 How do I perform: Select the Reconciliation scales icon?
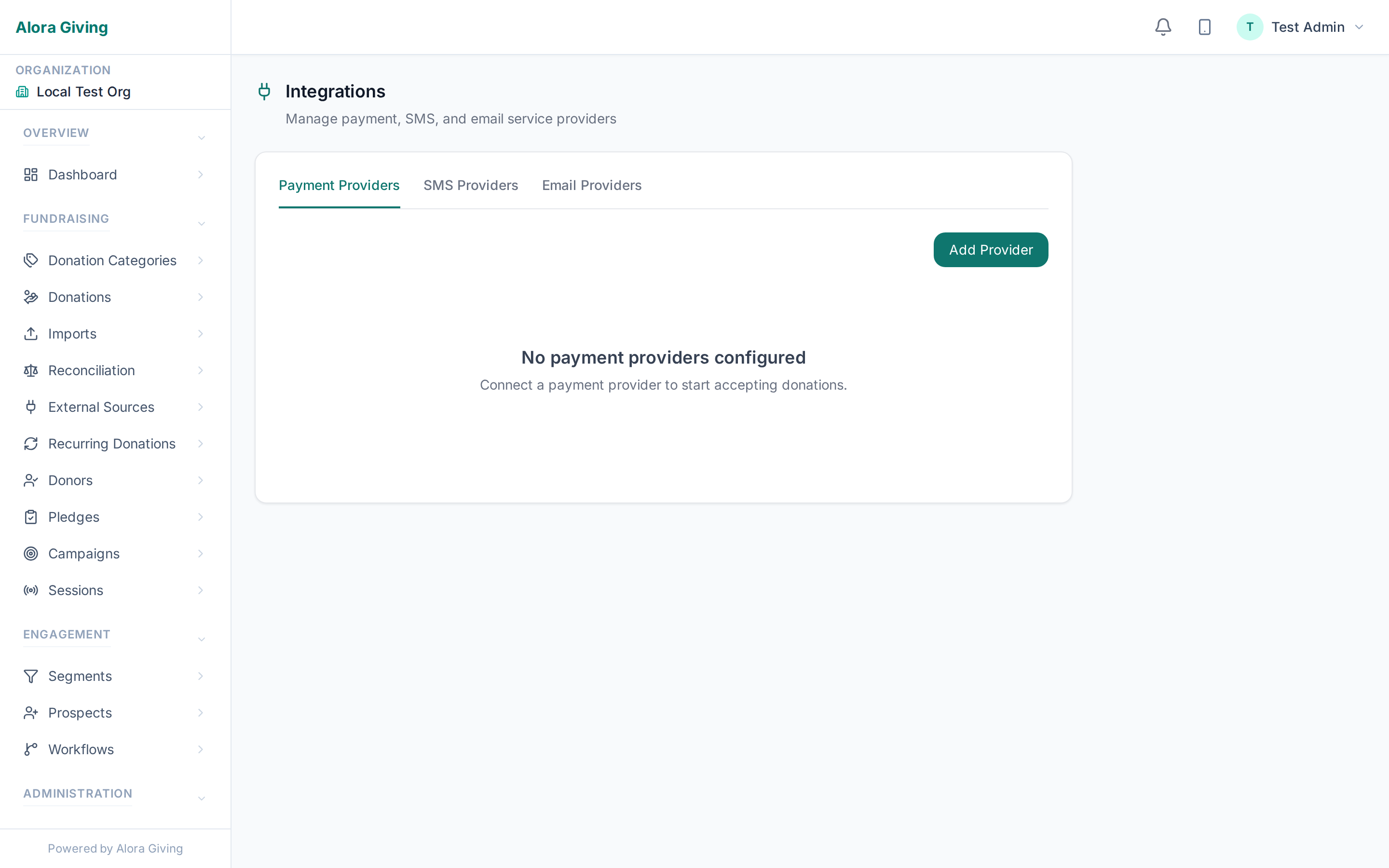coord(30,370)
